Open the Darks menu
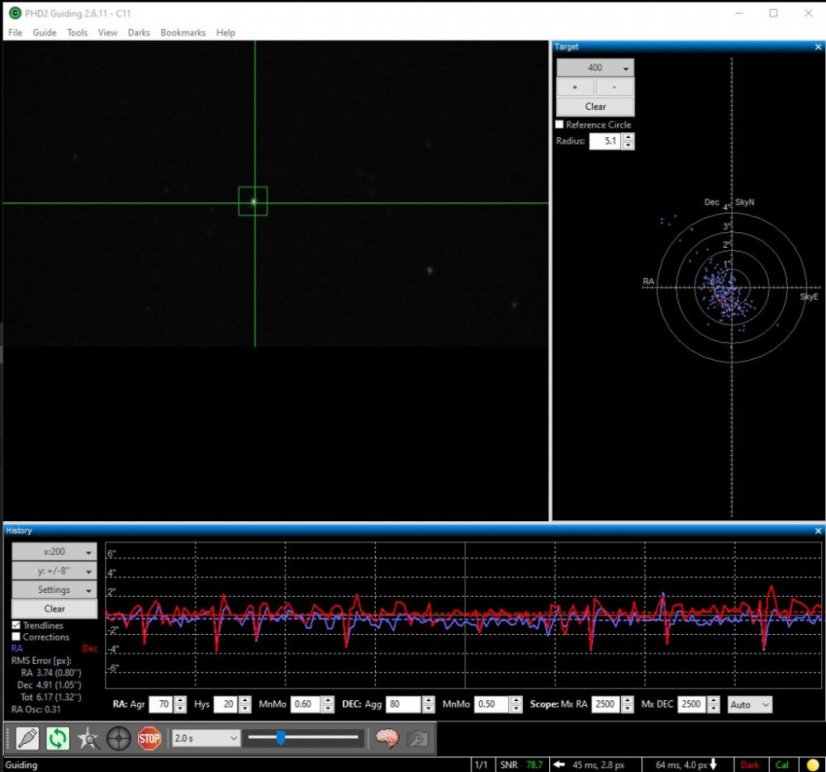The image size is (826, 772). (x=138, y=32)
